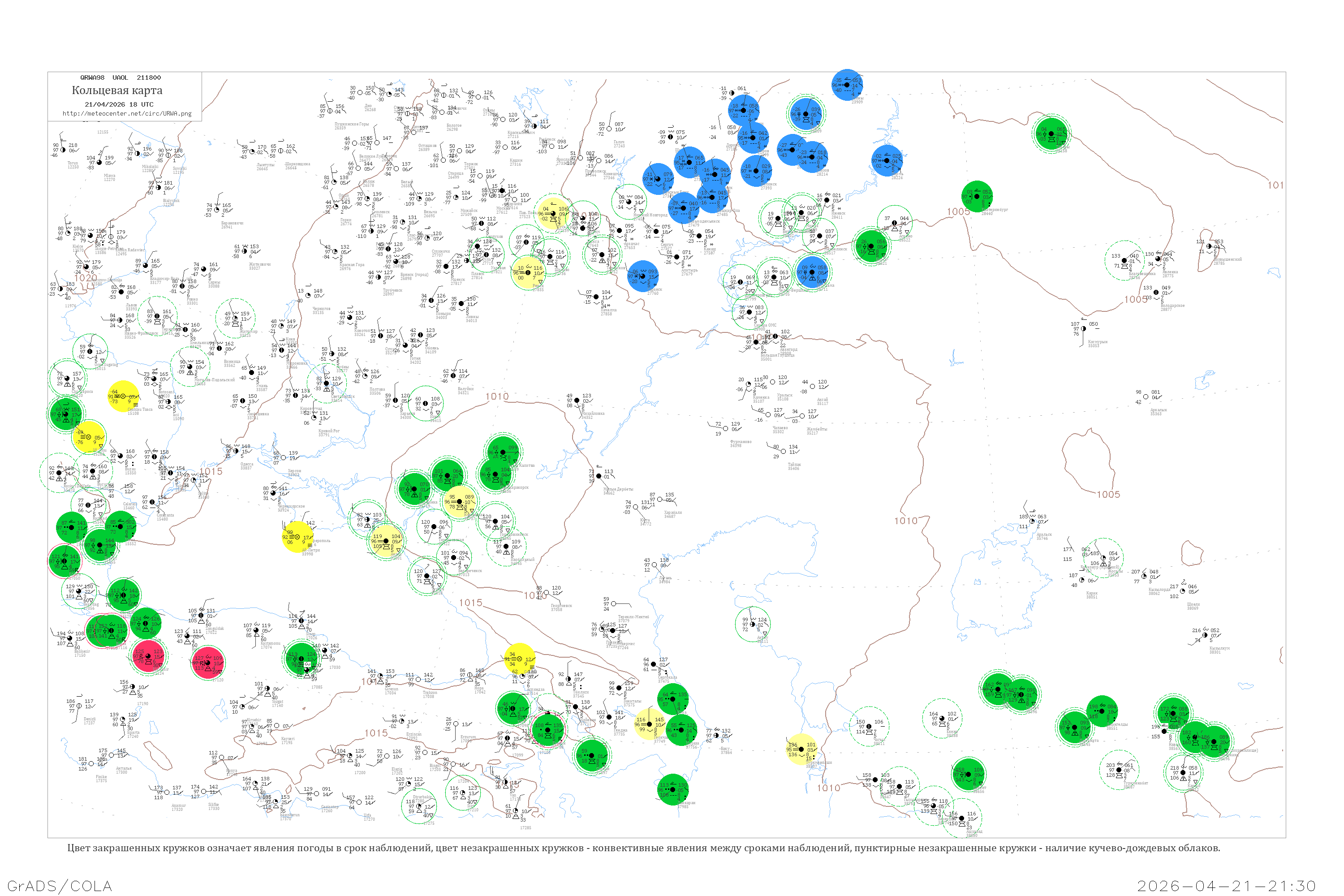The width and height of the screenshot is (1344, 896).
Task: Select the green circle at station 28158
Action: [x=1051, y=134]
